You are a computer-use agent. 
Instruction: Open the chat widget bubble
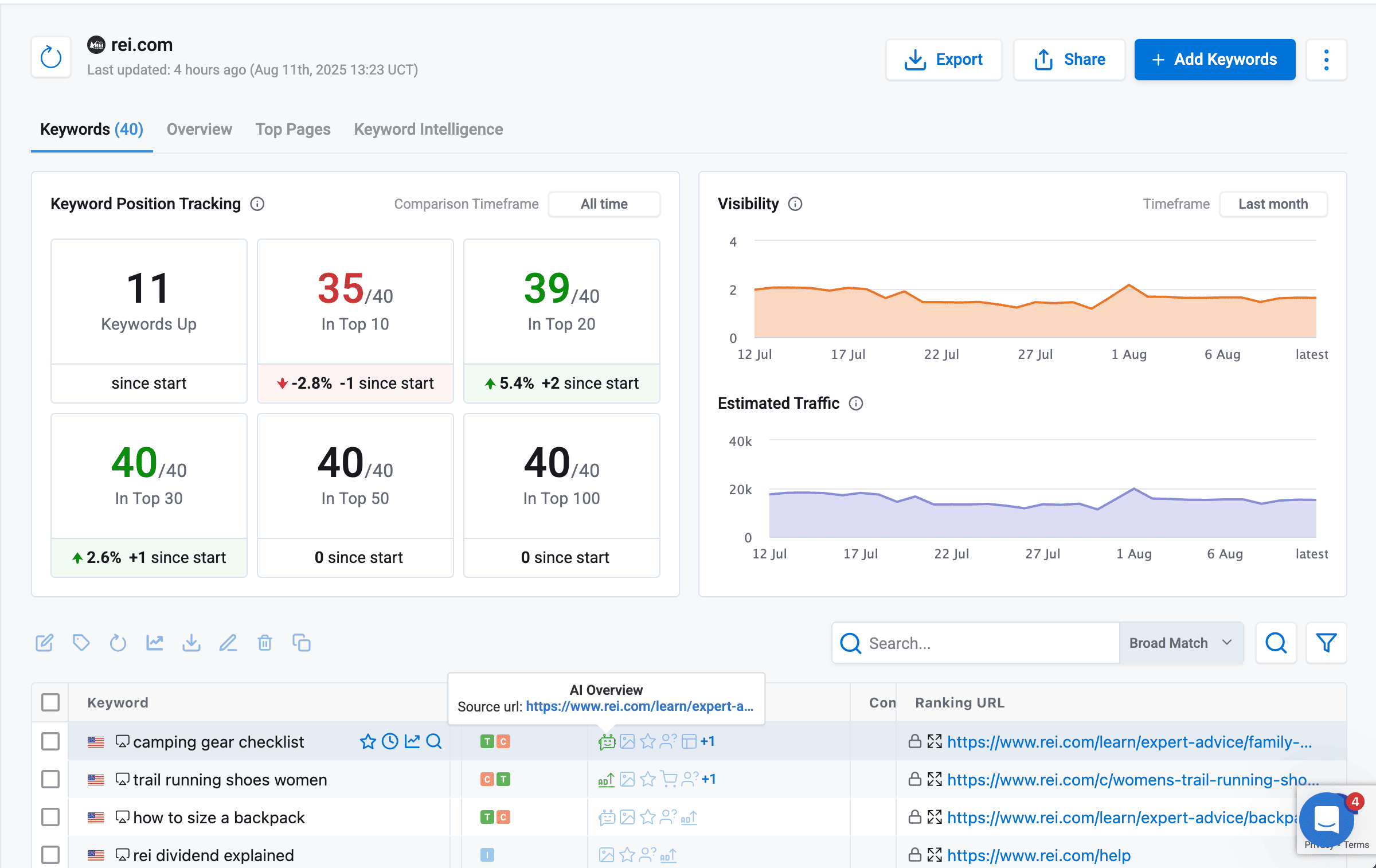1326,820
